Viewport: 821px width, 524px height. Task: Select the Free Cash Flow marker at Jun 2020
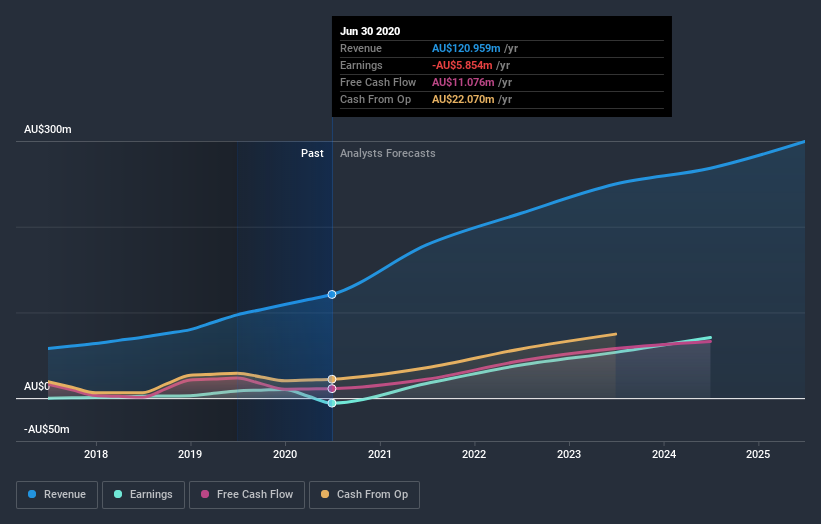(332, 388)
